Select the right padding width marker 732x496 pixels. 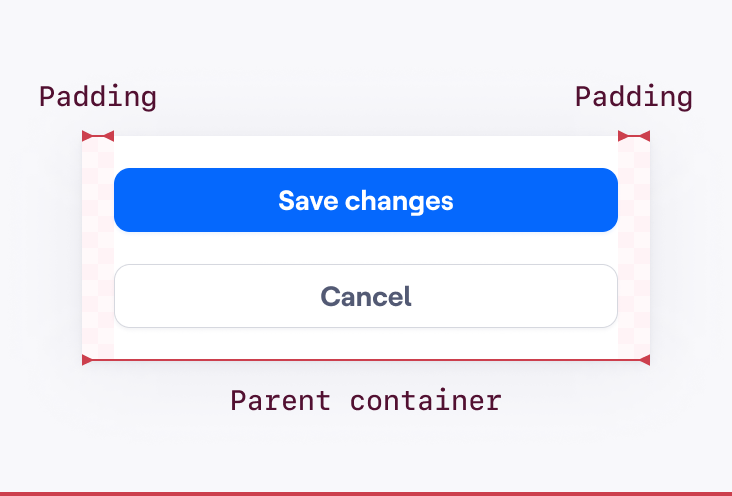[x=634, y=136]
